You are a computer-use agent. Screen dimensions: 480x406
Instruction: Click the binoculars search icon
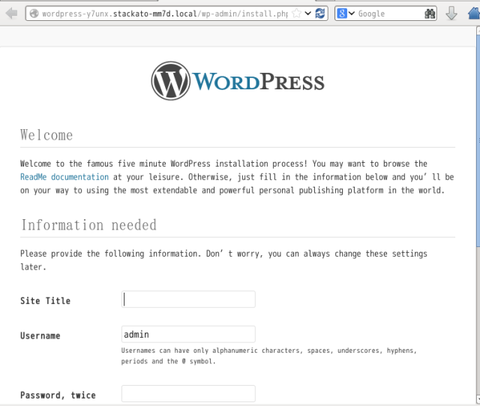point(430,14)
